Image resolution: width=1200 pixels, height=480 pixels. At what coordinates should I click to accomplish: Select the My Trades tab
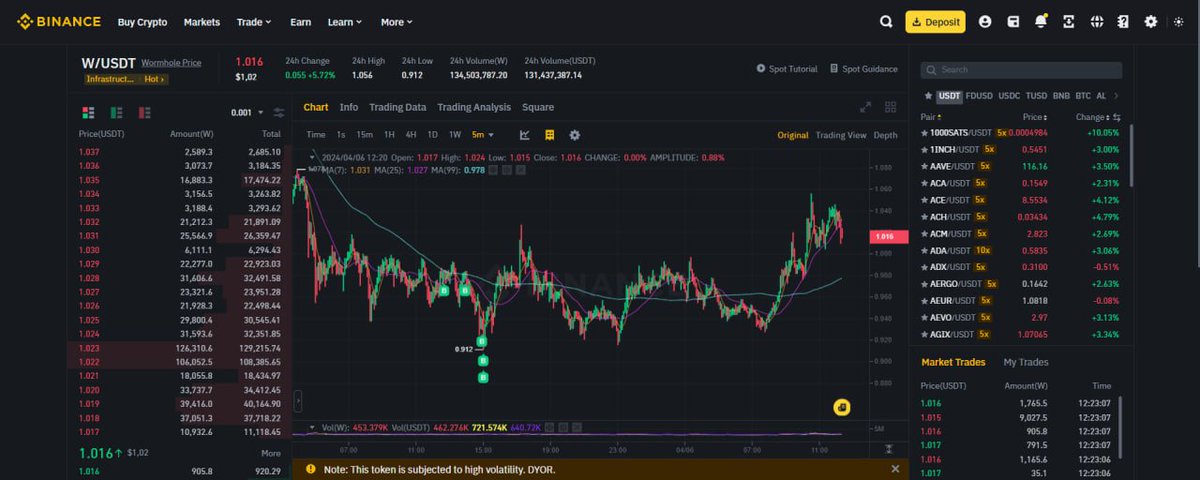[1026, 362]
